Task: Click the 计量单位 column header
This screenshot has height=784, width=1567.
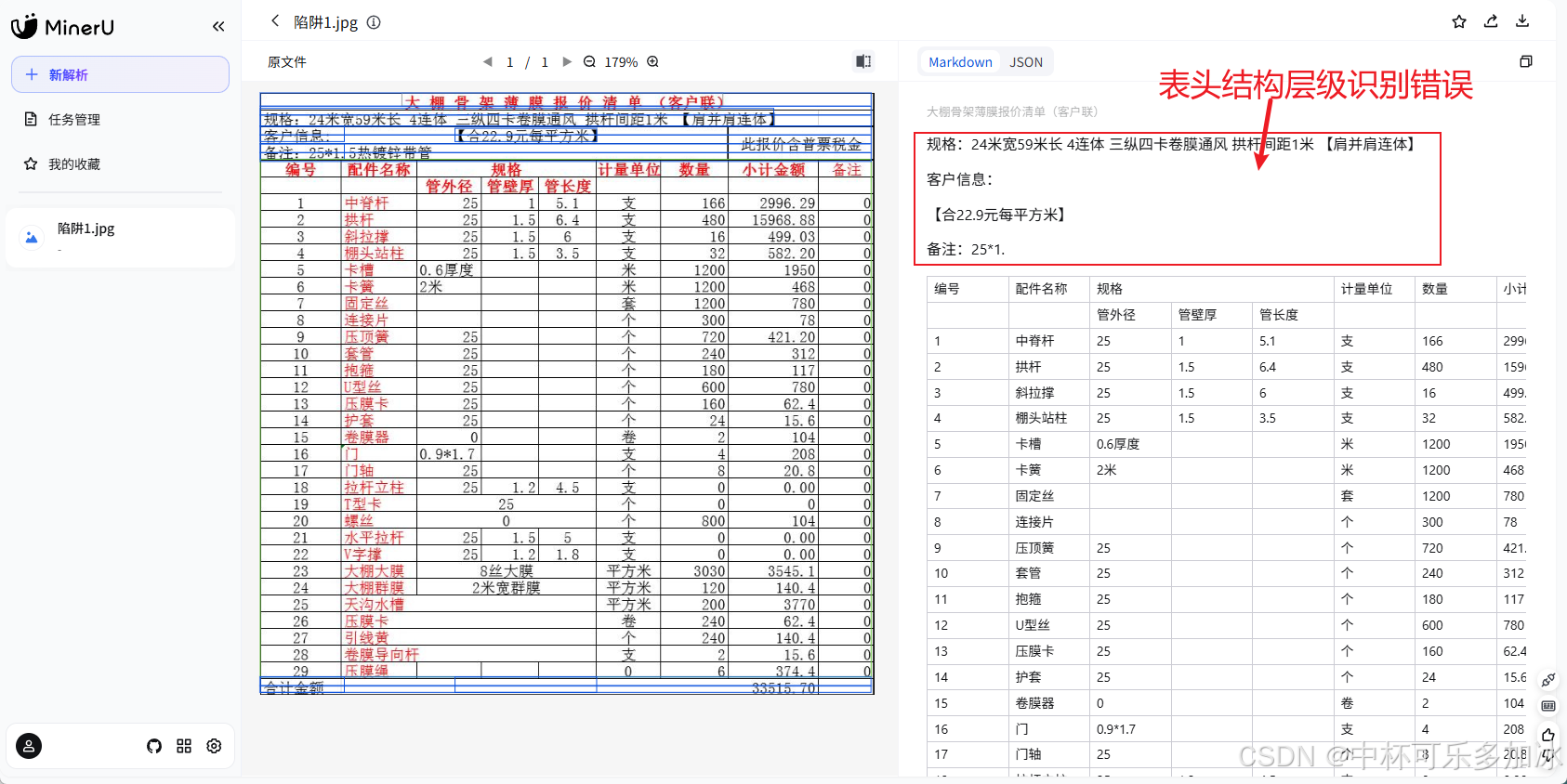Action: click(x=1374, y=289)
